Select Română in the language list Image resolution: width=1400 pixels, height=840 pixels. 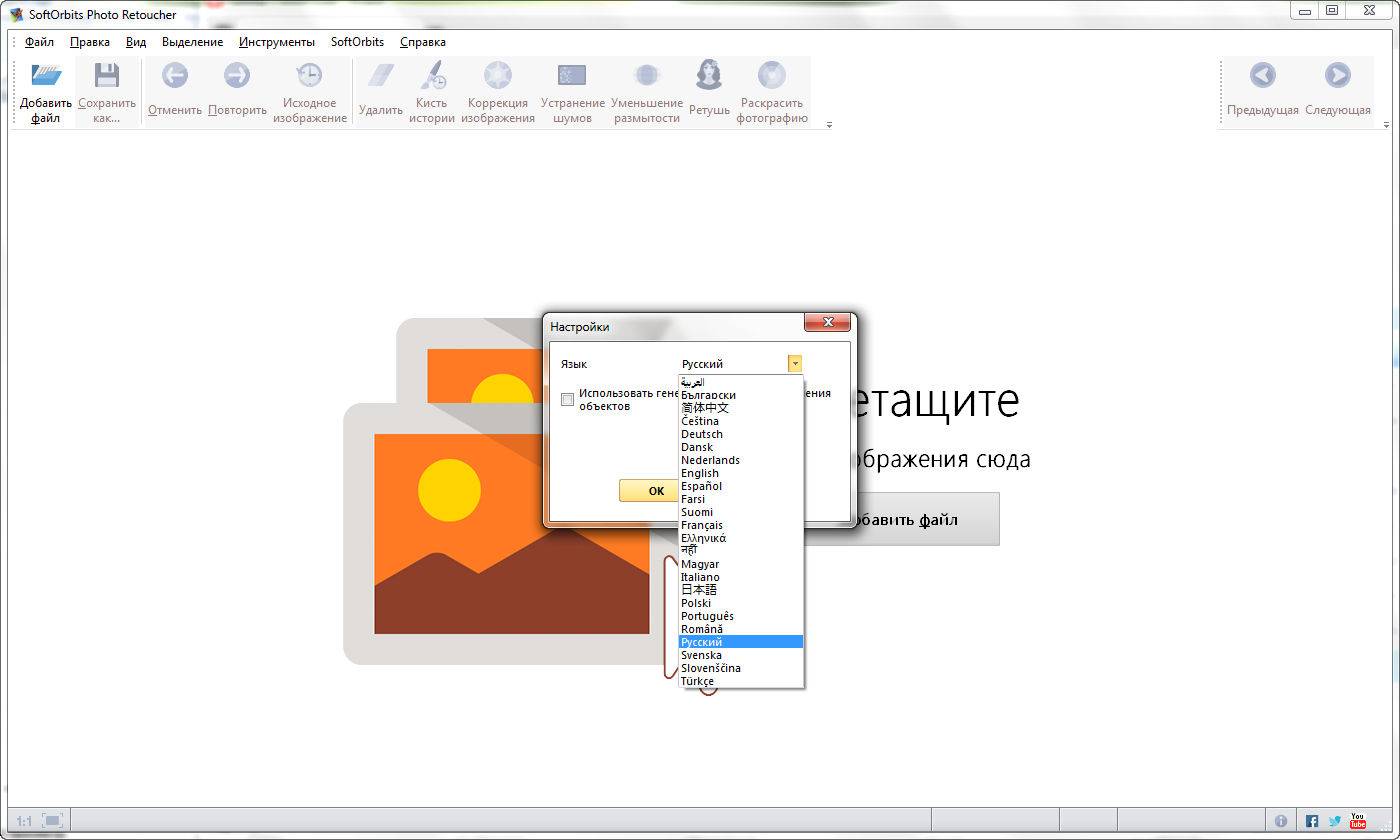click(x=741, y=629)
